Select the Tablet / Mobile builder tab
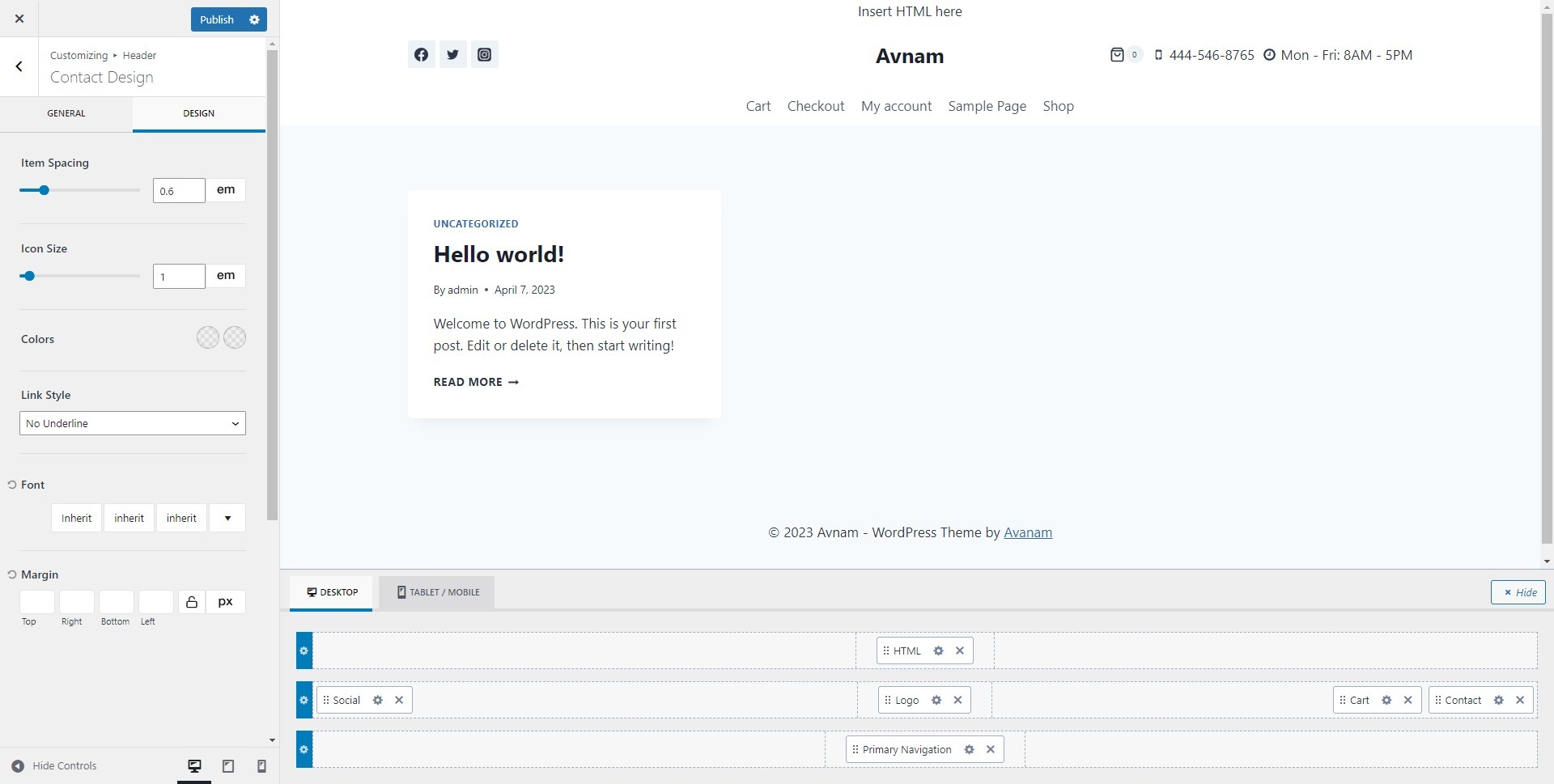 pos(437,592)
